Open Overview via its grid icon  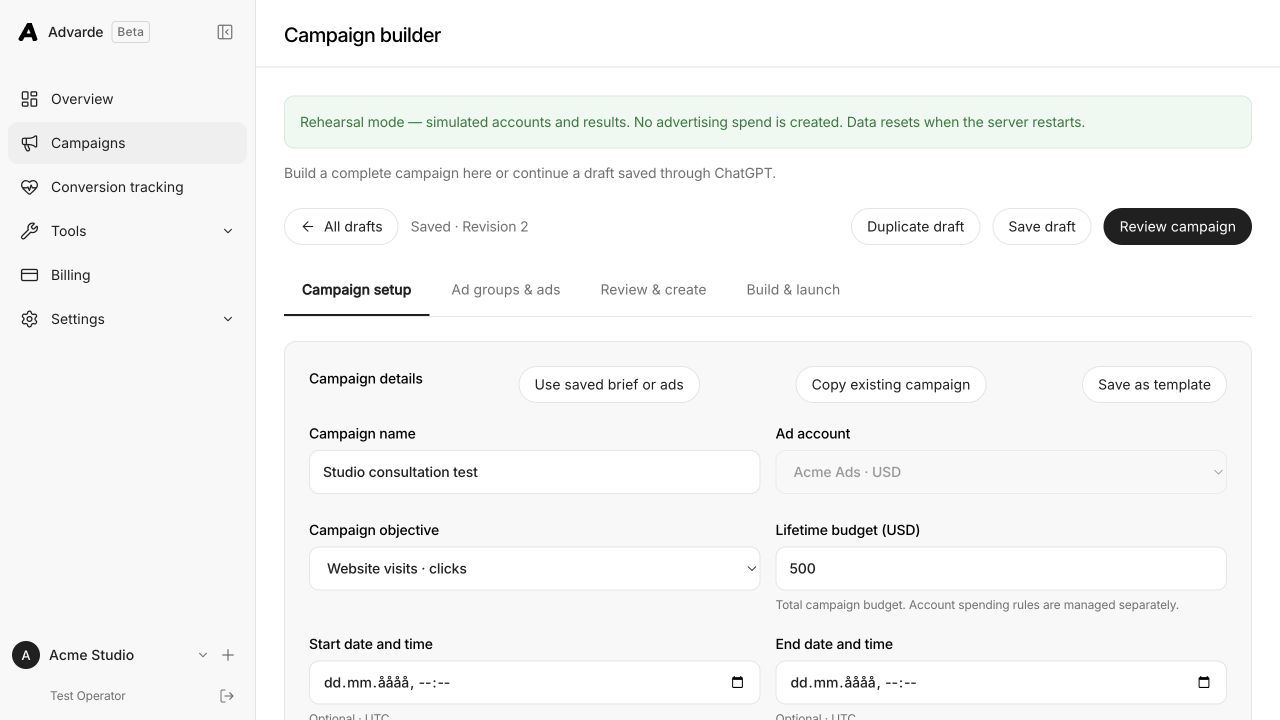(x=30, y=99)
